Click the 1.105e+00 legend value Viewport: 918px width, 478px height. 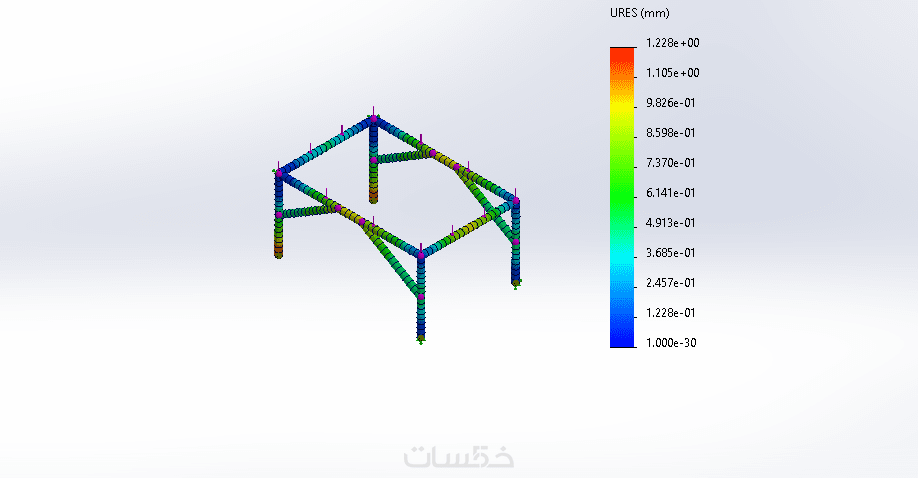click(673, 73)
